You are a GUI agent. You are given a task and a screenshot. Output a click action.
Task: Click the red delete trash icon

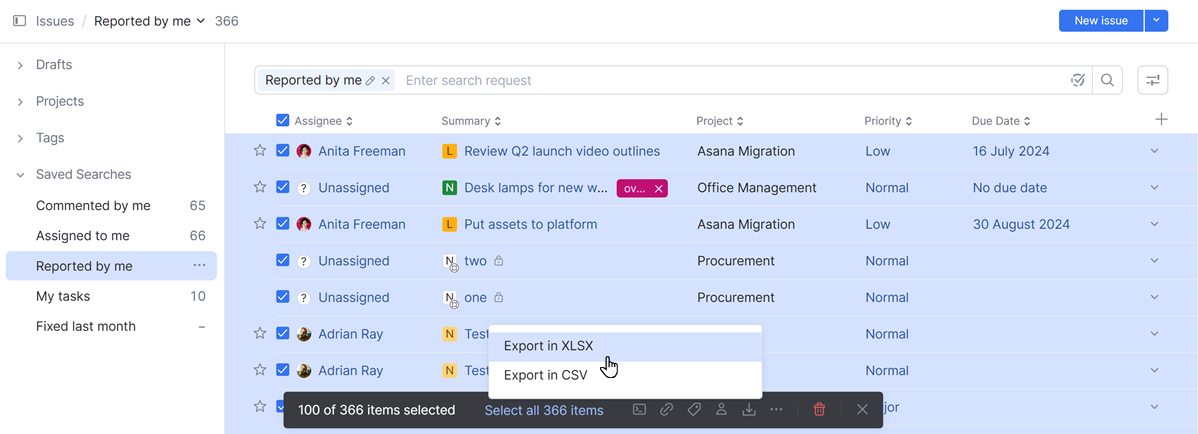tap(819, 410)
